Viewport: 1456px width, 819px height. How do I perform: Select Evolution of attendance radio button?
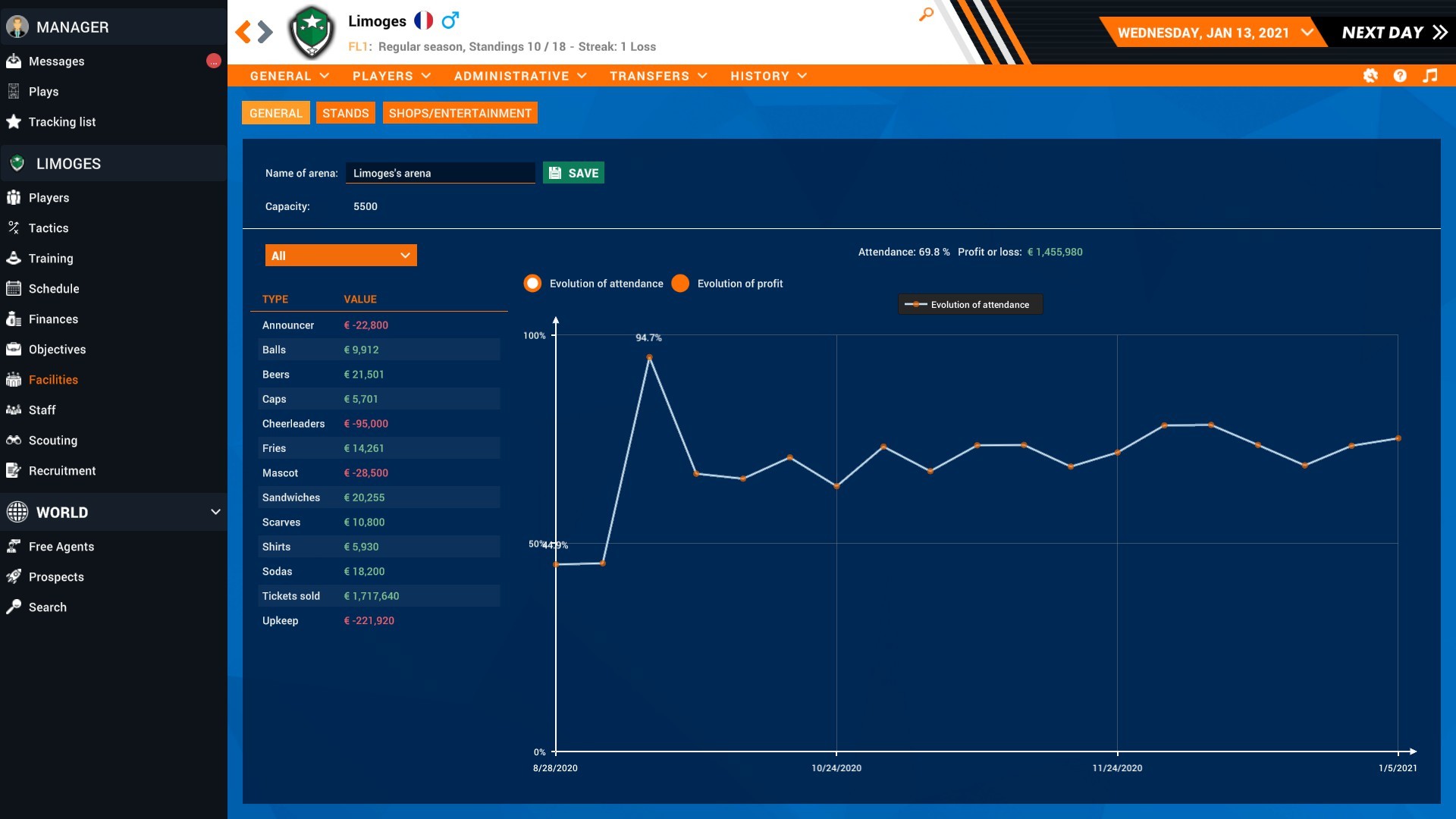pos(532,284)
